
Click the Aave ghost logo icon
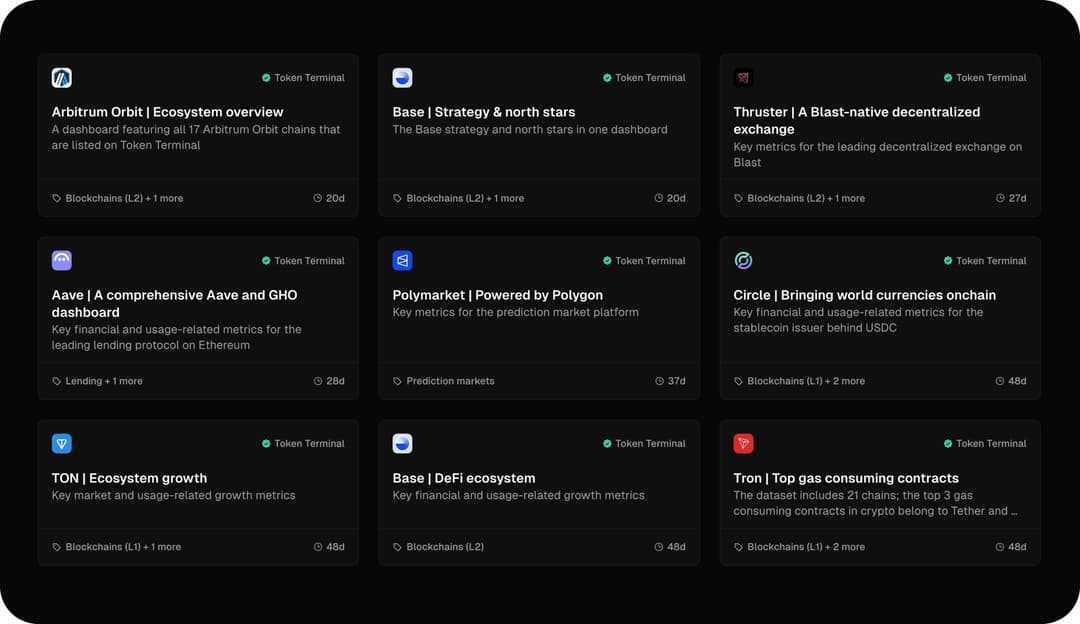click(x=61, y=260)
